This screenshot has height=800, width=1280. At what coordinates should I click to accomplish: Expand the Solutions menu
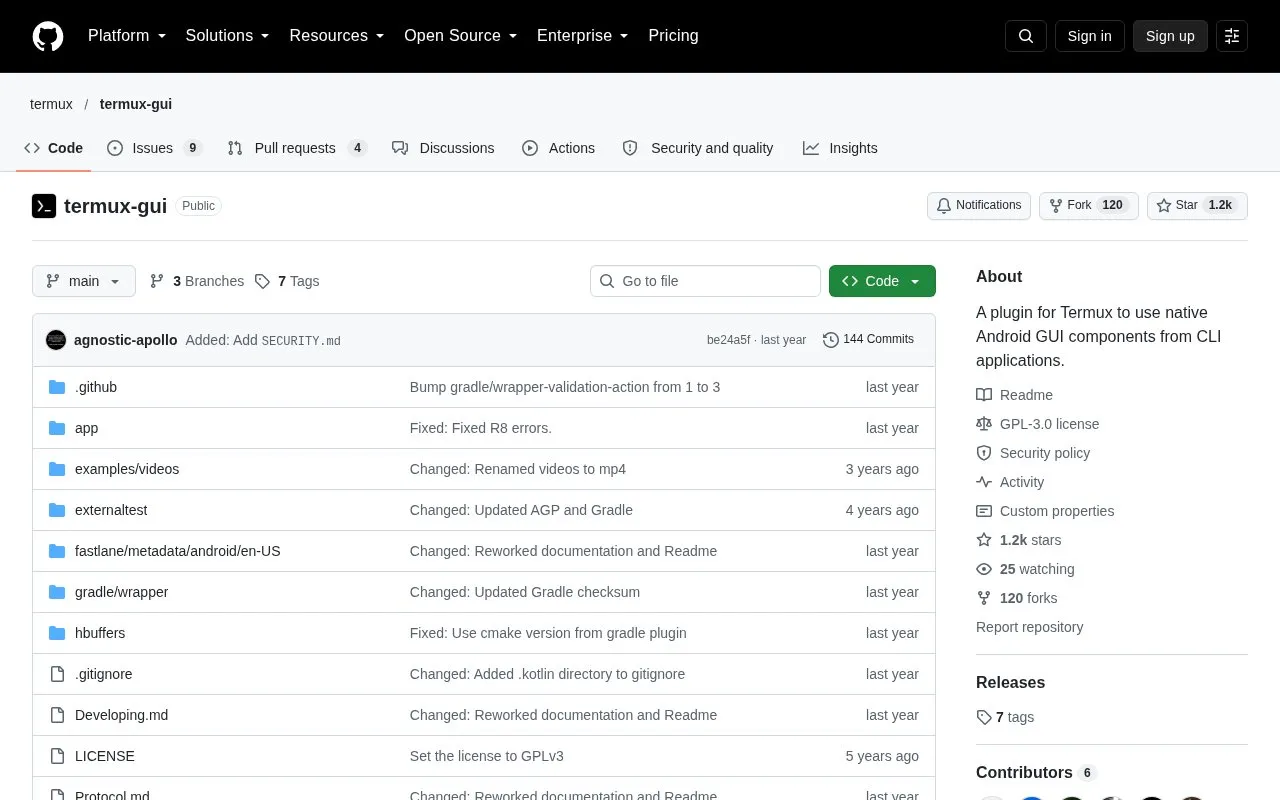pyautogui.click(x=228, y=36)
